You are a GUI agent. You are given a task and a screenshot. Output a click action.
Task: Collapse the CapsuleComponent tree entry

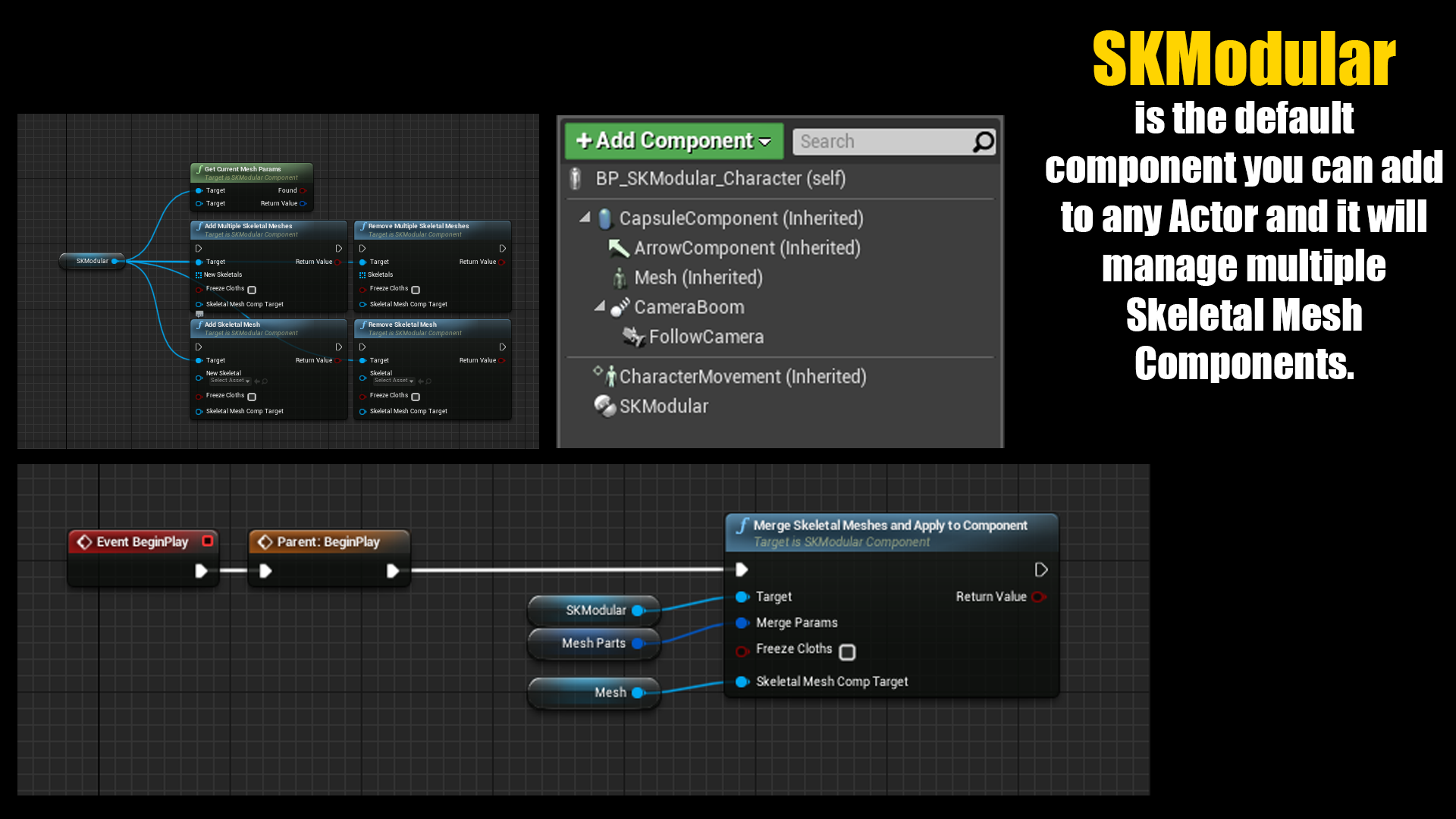click(x=584, y=218)
